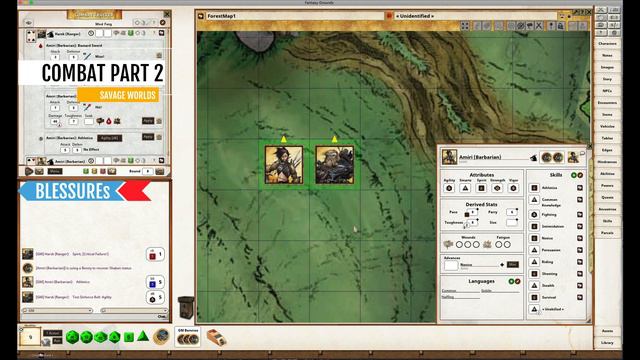The height and width of the screenshot is (360, 640).
Task: Click the Unidentified name field
Action: point(475,16)
